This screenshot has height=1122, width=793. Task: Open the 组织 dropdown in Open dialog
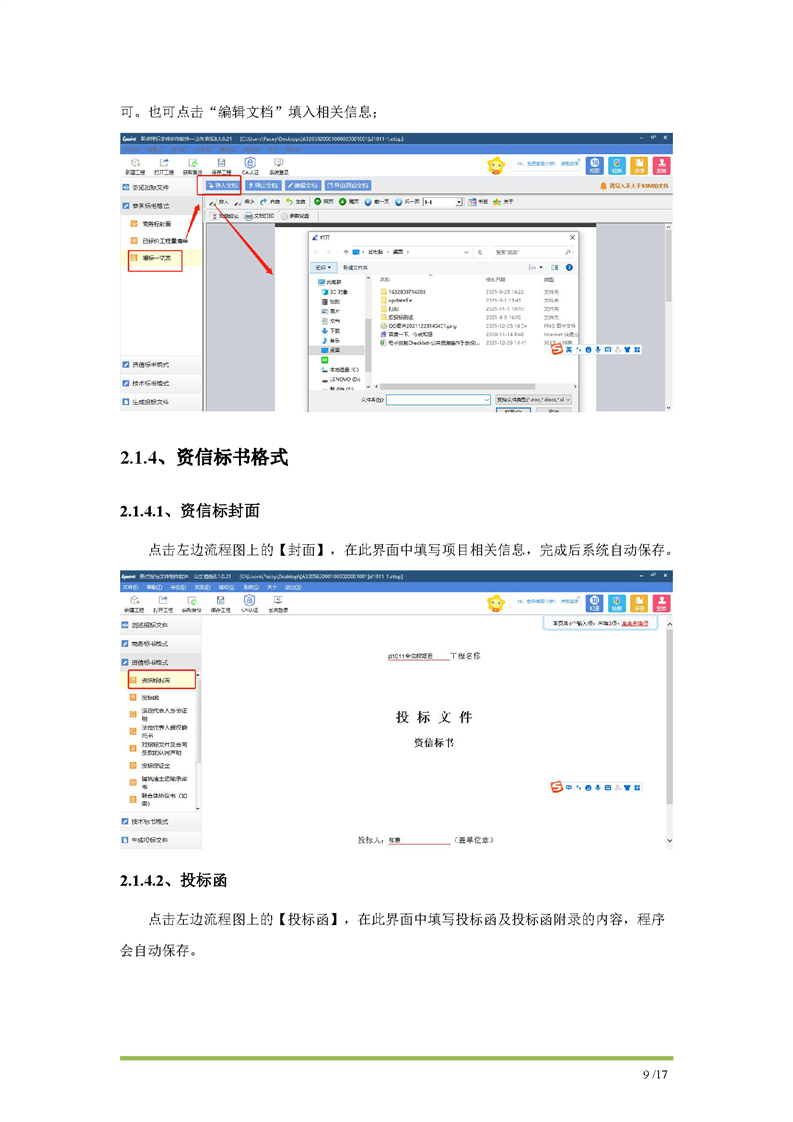pyautogui.click(x=324, y=267)
